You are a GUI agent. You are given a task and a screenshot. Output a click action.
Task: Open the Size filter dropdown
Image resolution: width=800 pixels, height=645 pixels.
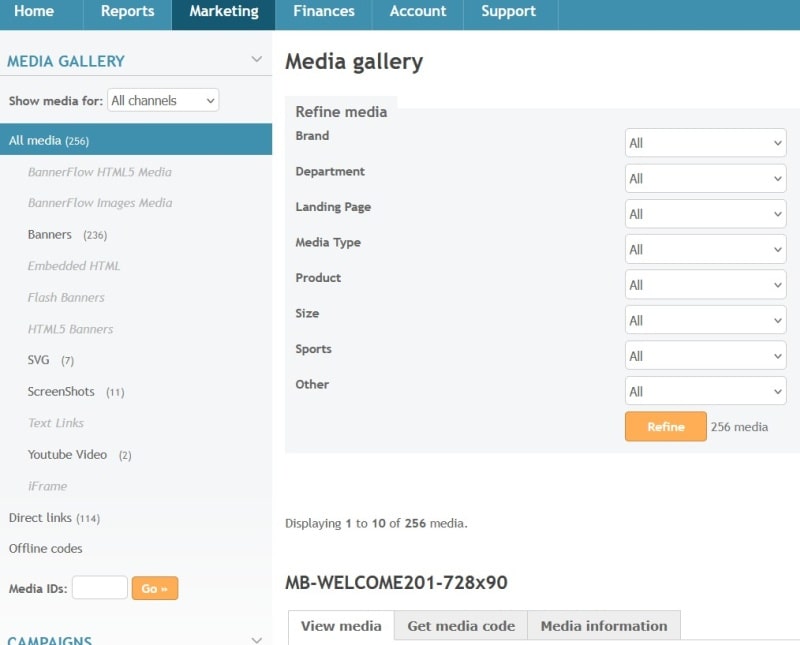point(705,321)
